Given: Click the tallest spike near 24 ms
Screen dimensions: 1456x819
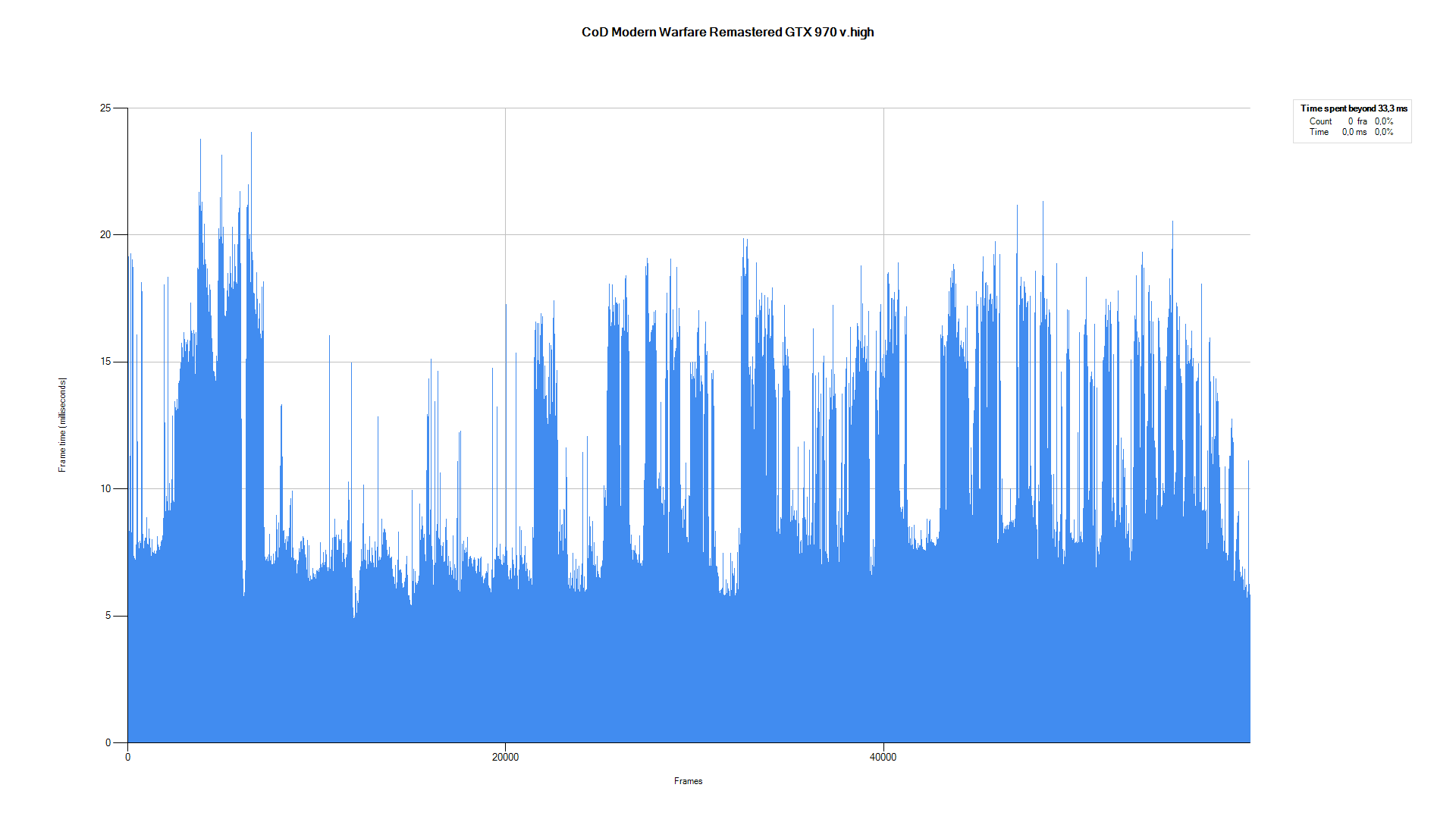Looking at the screenshot, I should (x=251, y=136).
